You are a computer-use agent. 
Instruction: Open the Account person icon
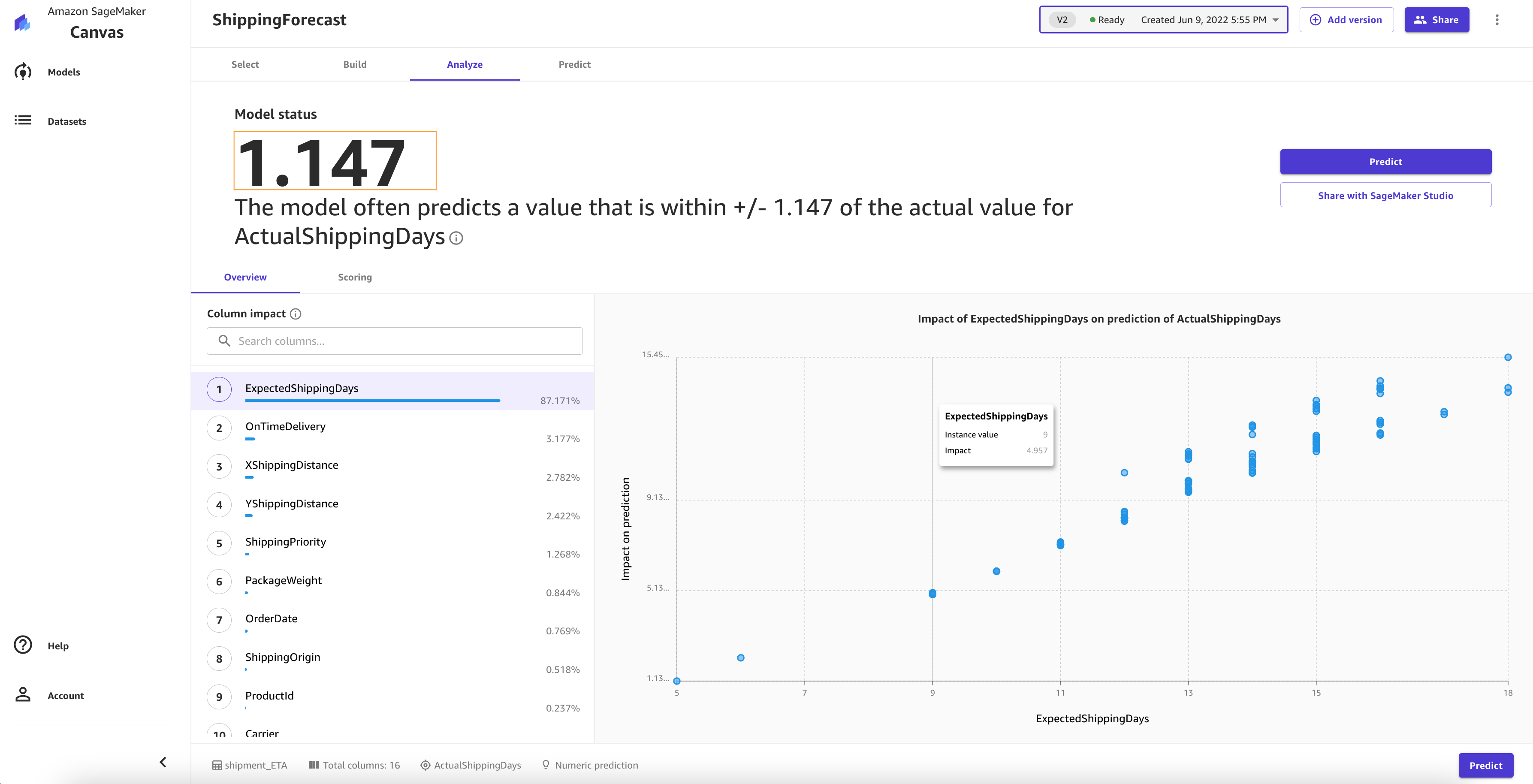(23, 695)
